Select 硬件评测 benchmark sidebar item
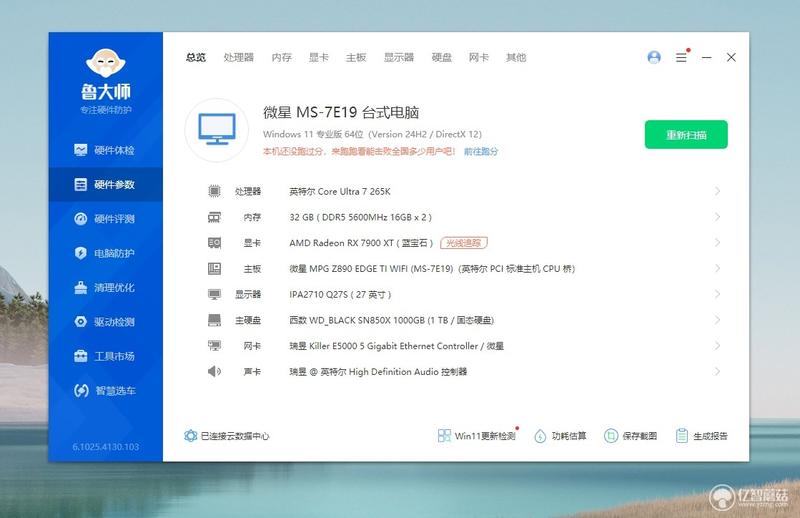Screen dimensions: 800x518 [x=104, y=219]
